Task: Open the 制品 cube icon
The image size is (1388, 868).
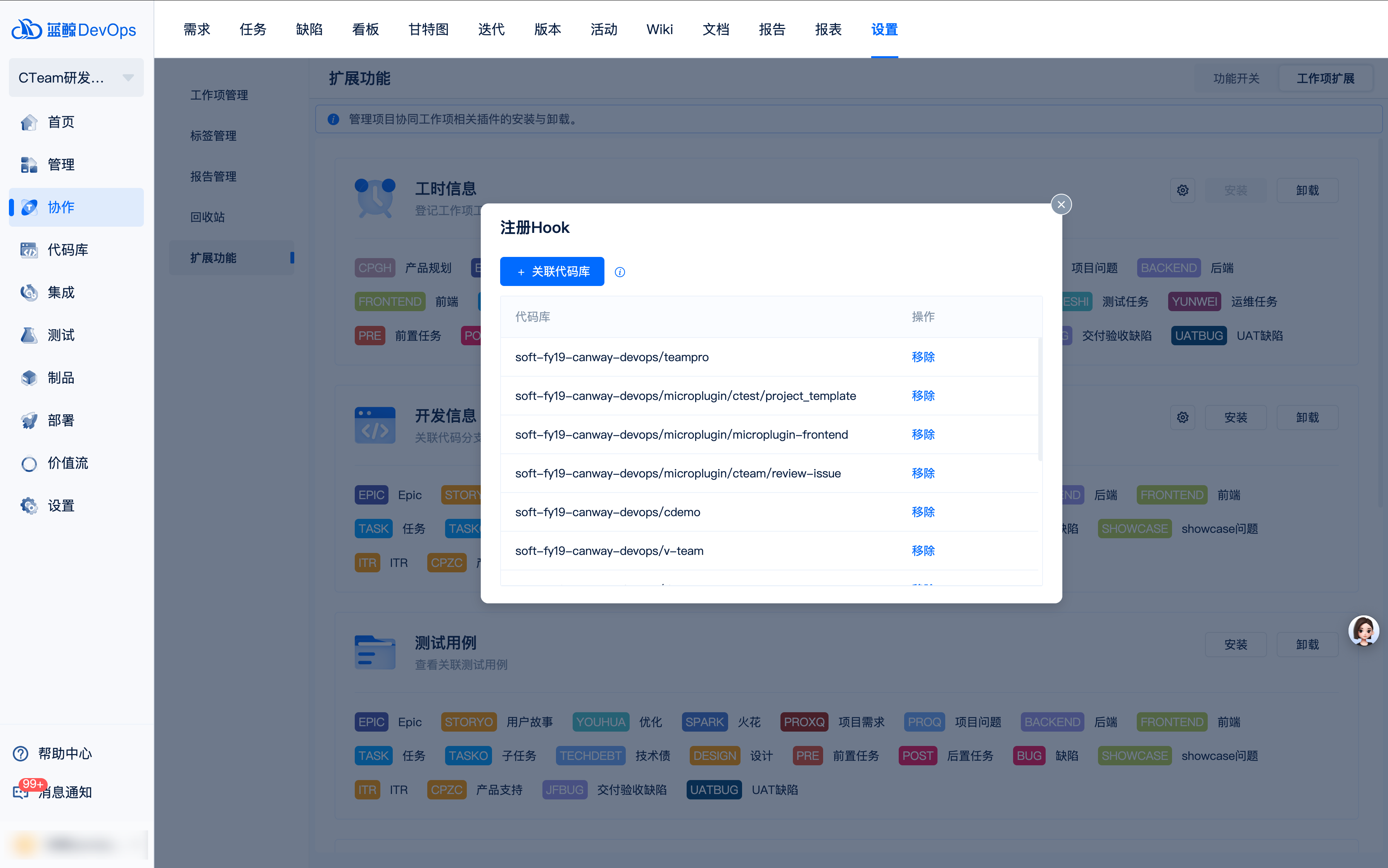Action: tap(29, 378)
